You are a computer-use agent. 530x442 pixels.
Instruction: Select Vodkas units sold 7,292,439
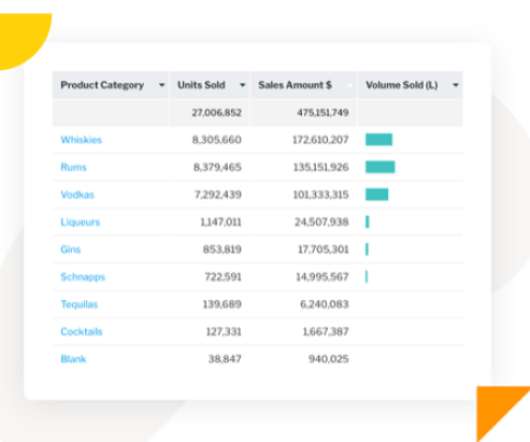pos(218,195)
